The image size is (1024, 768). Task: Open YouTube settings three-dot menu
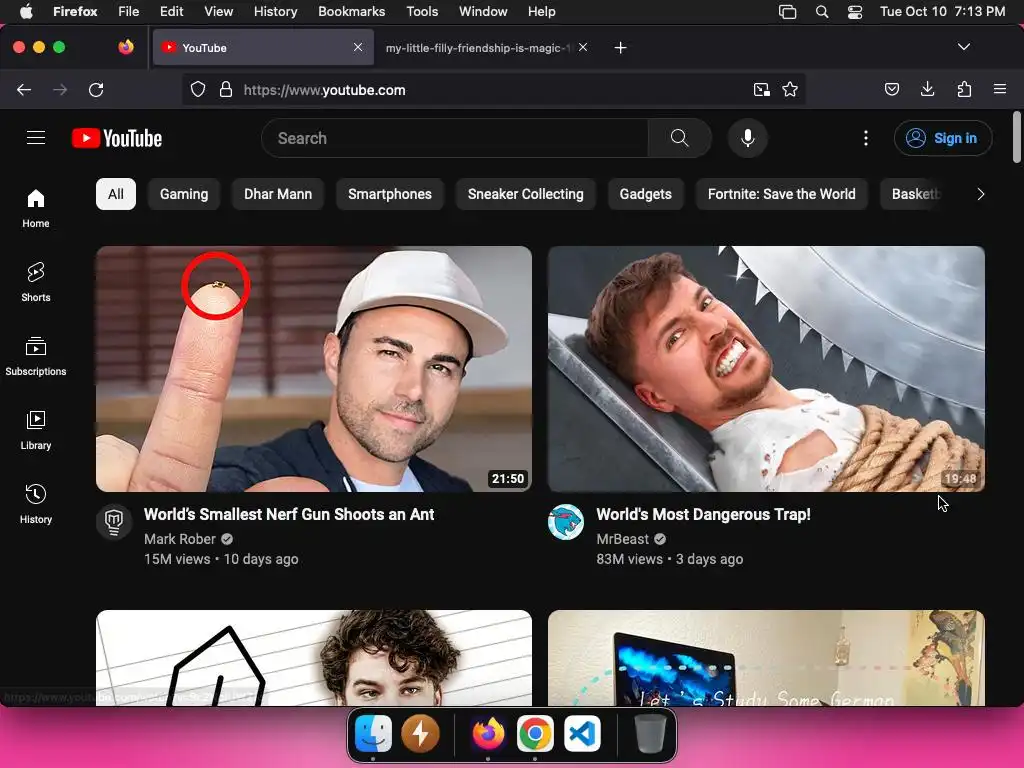pyautogui.click(x=865, y=138)
